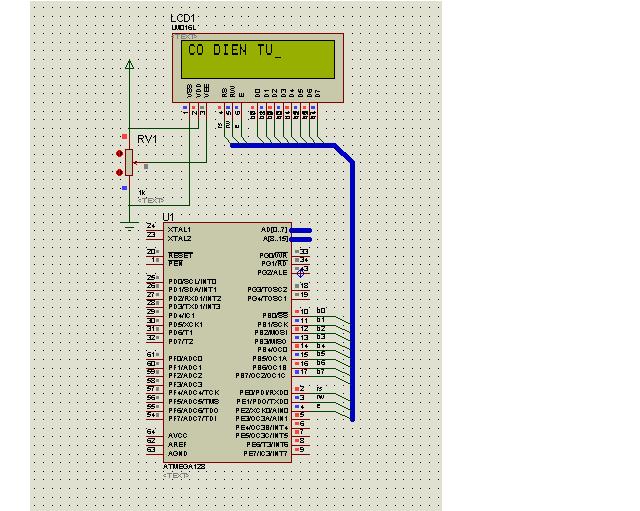Select the RV1 potentiometer body
The image size is (640, 511).
click(129, 162)
